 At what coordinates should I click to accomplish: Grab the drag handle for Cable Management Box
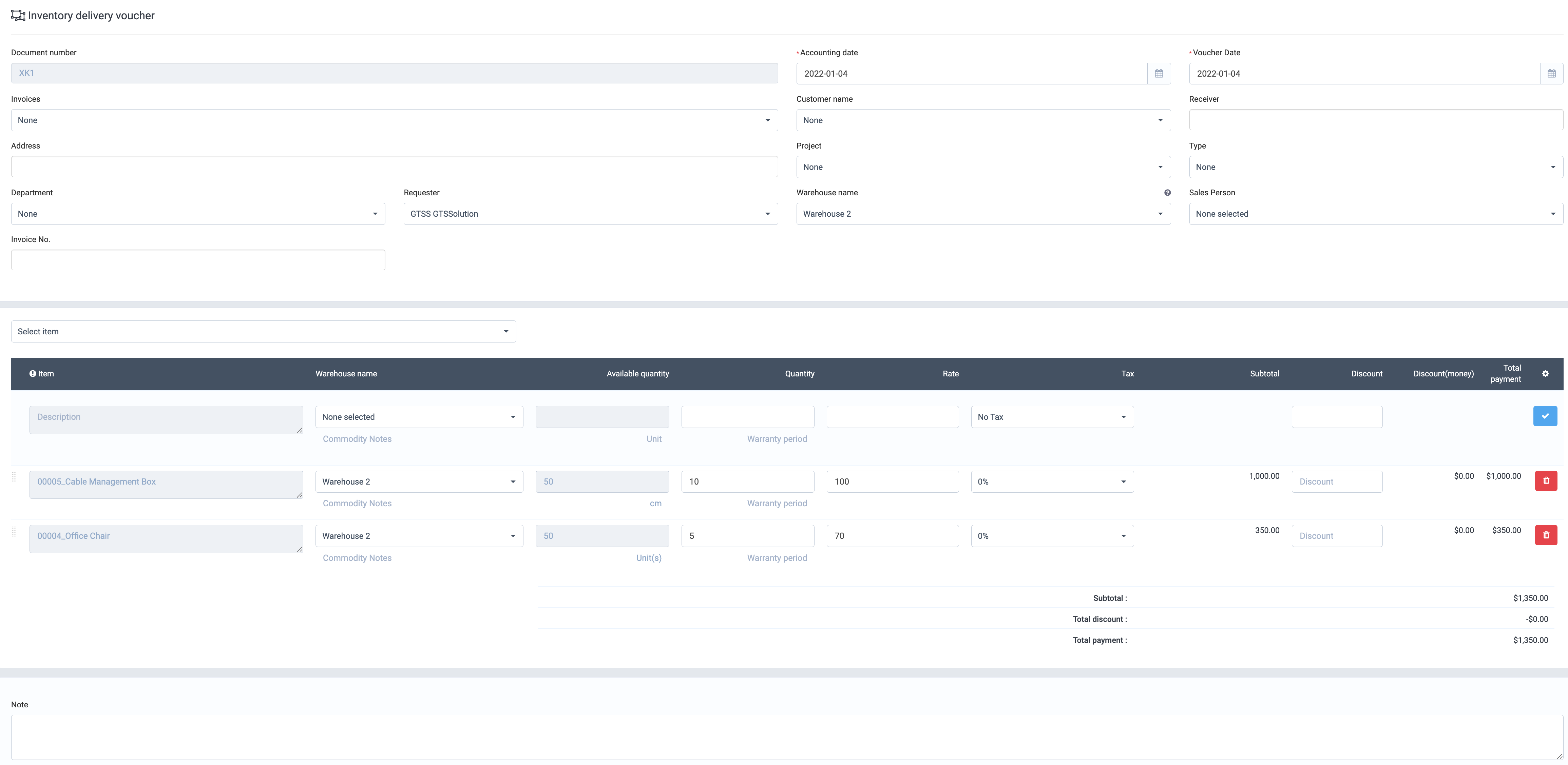point(15,478)
